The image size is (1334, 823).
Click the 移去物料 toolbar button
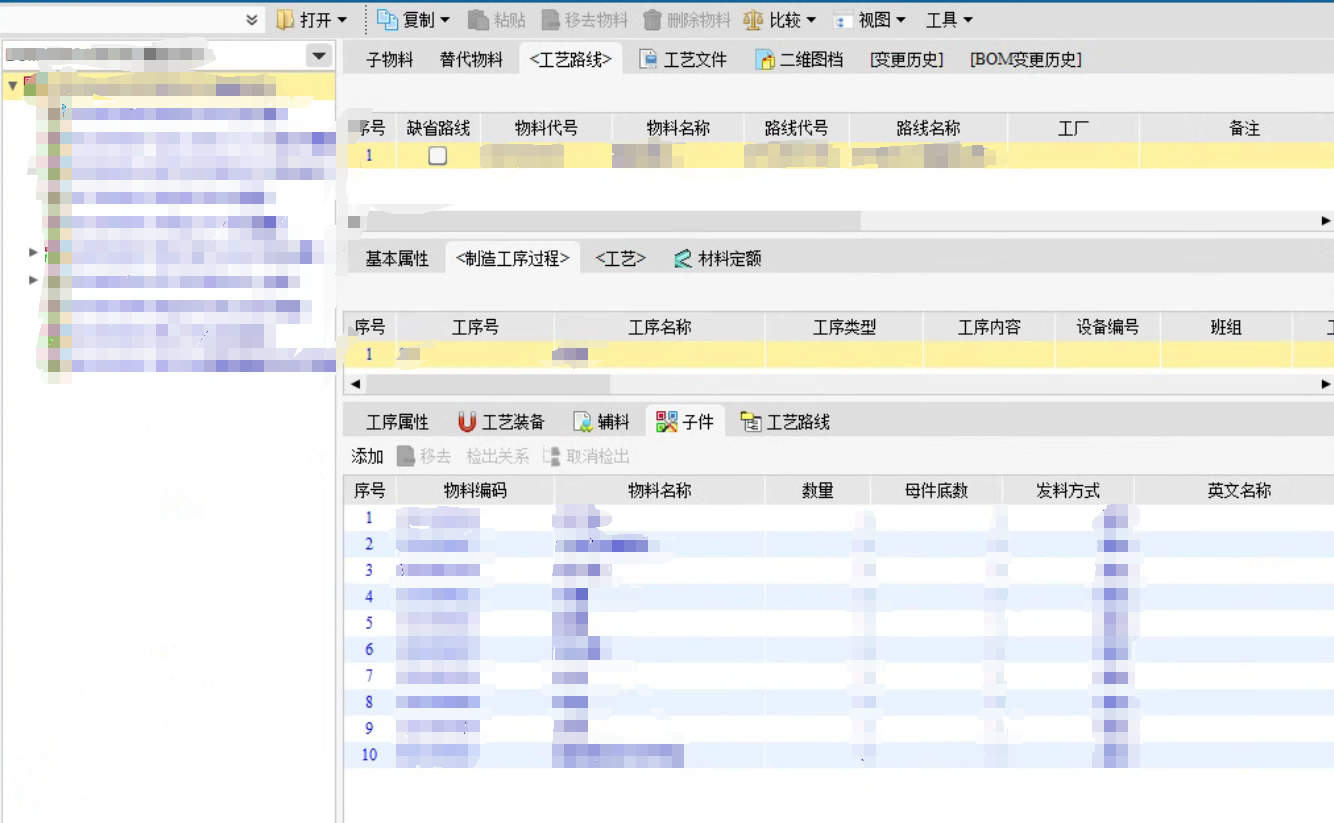coord(584,20)
